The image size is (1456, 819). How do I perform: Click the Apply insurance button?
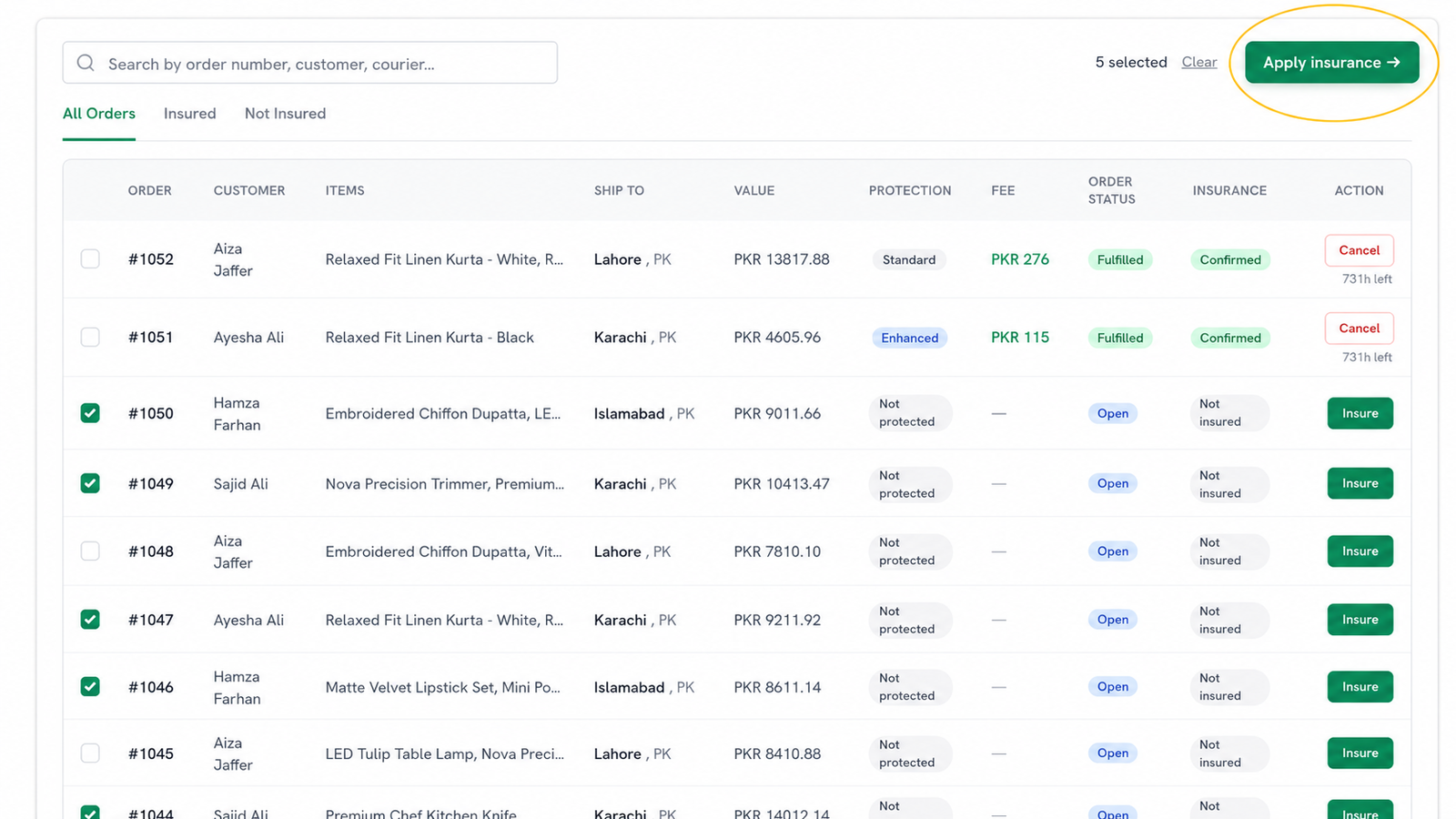pos(1331,62)
